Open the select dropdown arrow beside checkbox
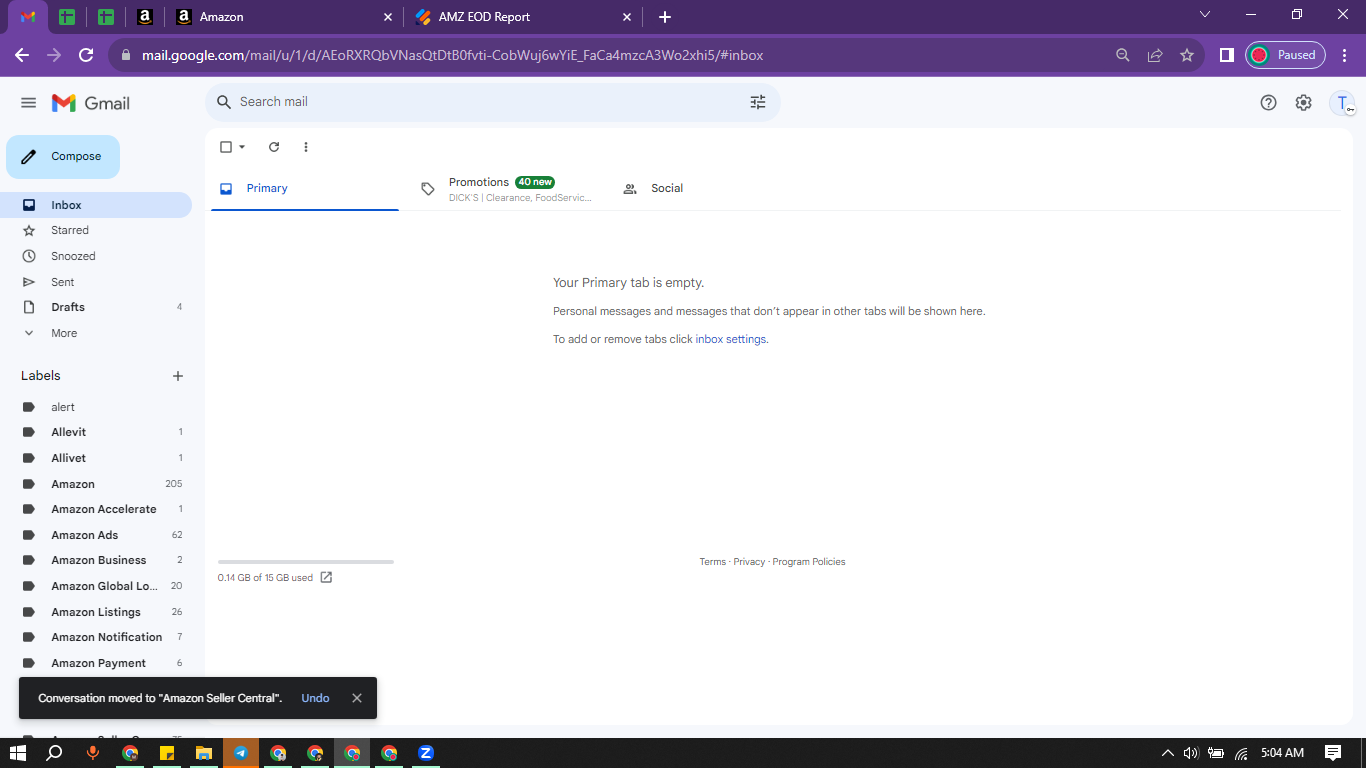This screenshot has width=1366, height=768. pyautogui.click(x=242, y=147)
